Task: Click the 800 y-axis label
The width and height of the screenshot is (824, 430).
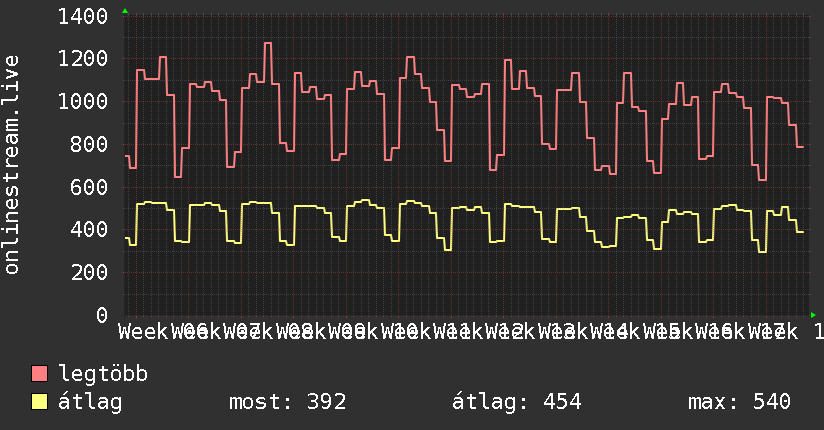Action: [x=89, y=145]
